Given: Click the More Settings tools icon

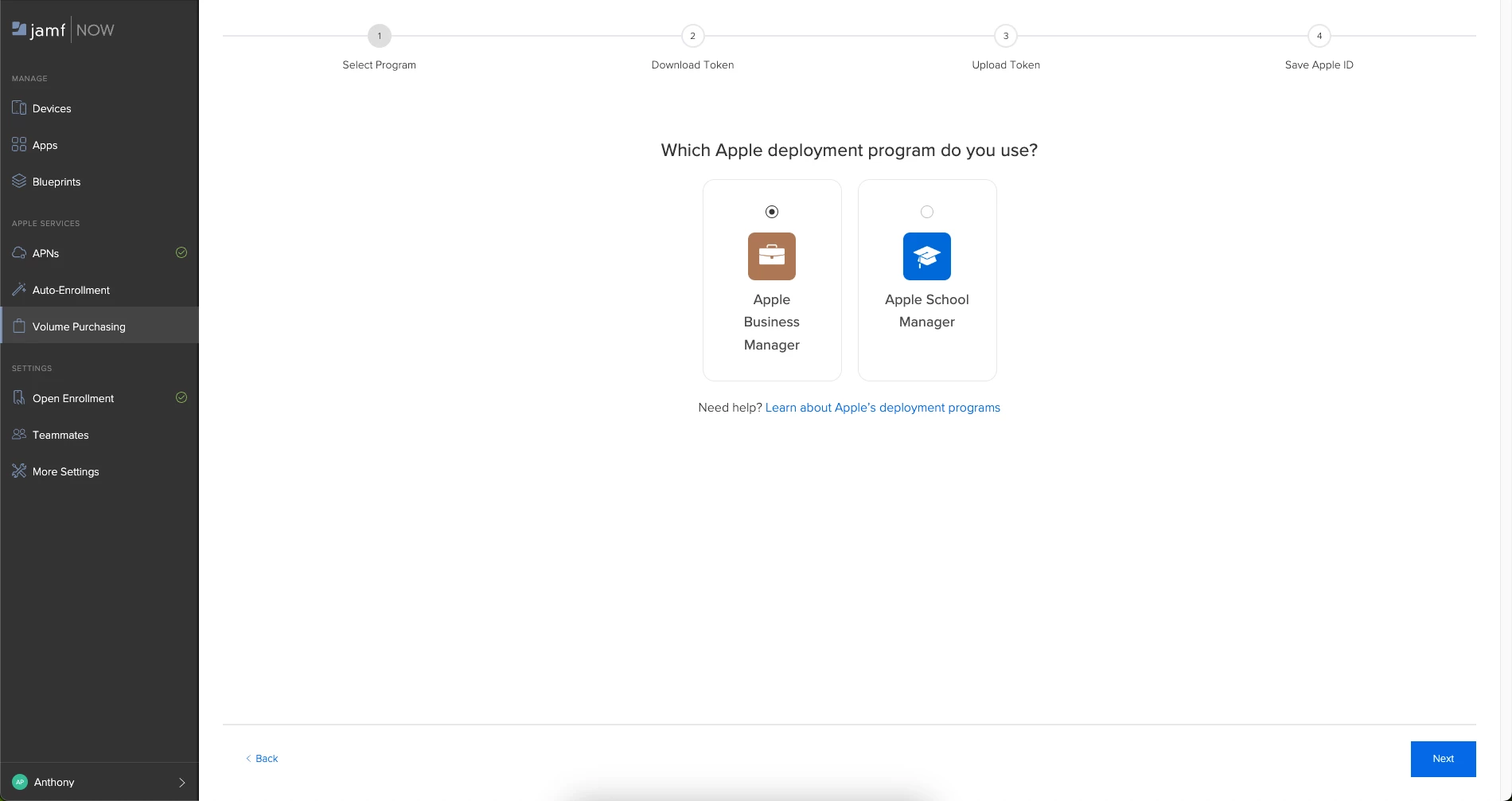Looking at the screenshot, I should 19,471.
